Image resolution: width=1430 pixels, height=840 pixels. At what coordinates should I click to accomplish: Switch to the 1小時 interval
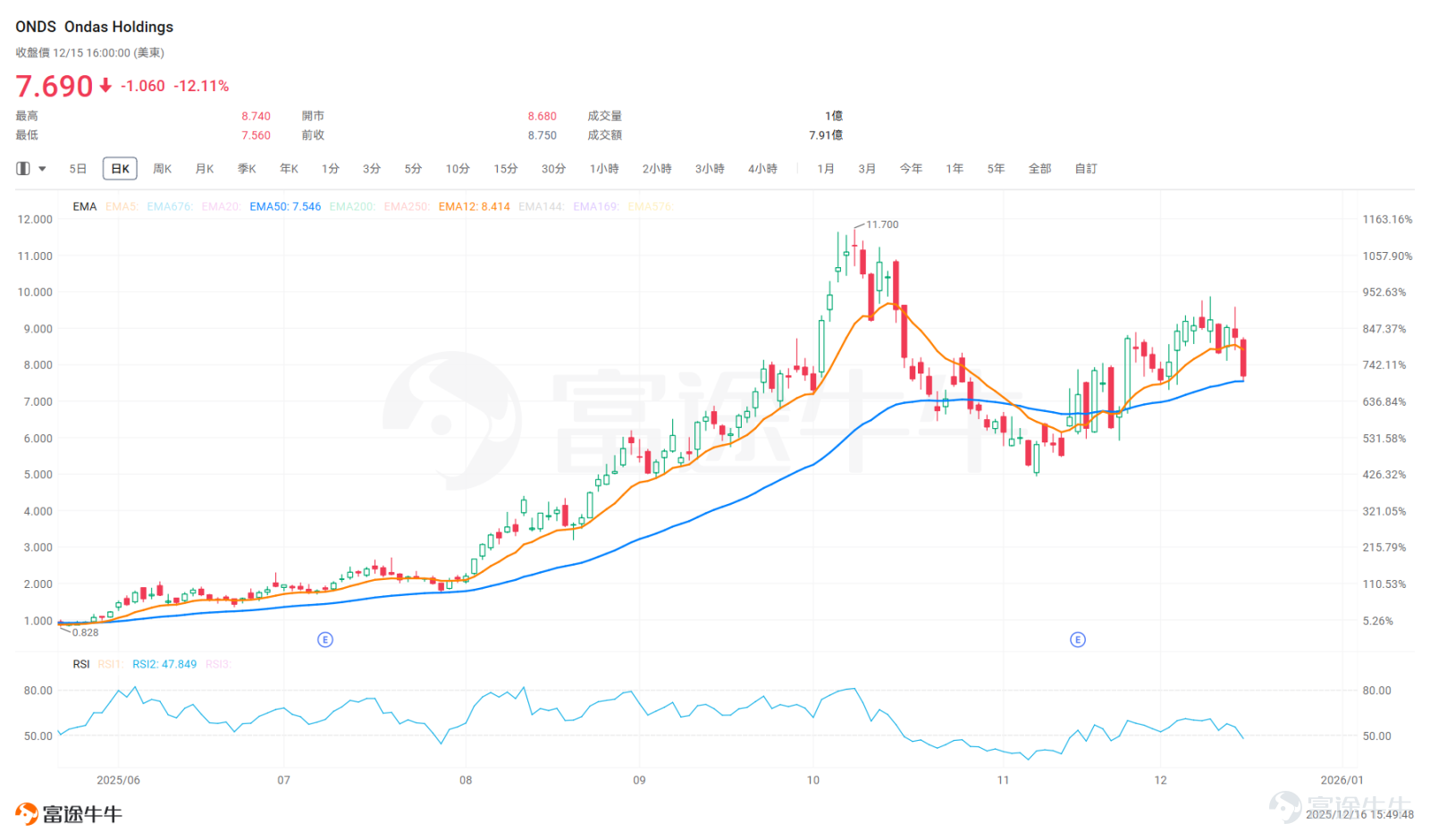point(604,168)
